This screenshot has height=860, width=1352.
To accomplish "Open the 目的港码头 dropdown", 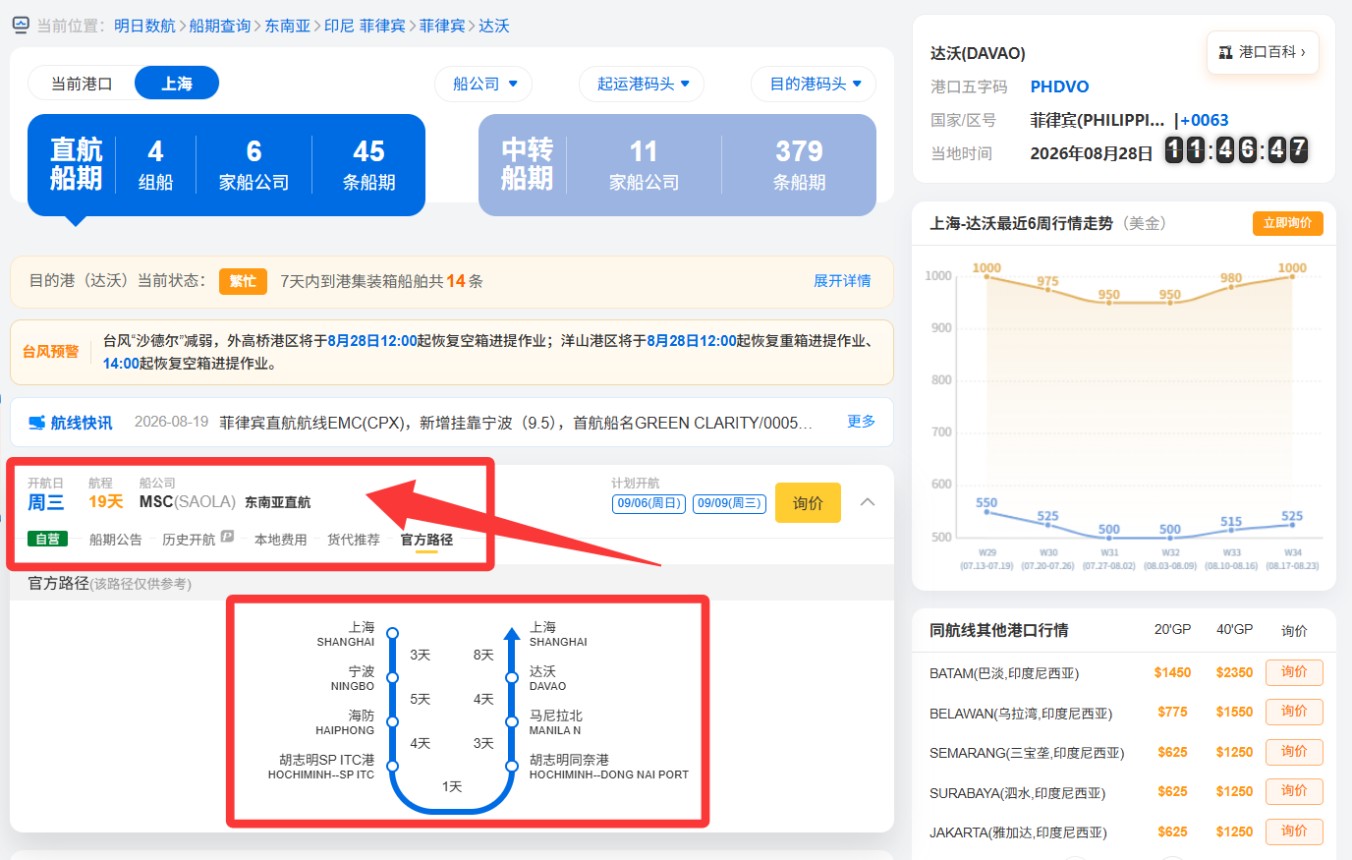I will [x=814, y=84].
